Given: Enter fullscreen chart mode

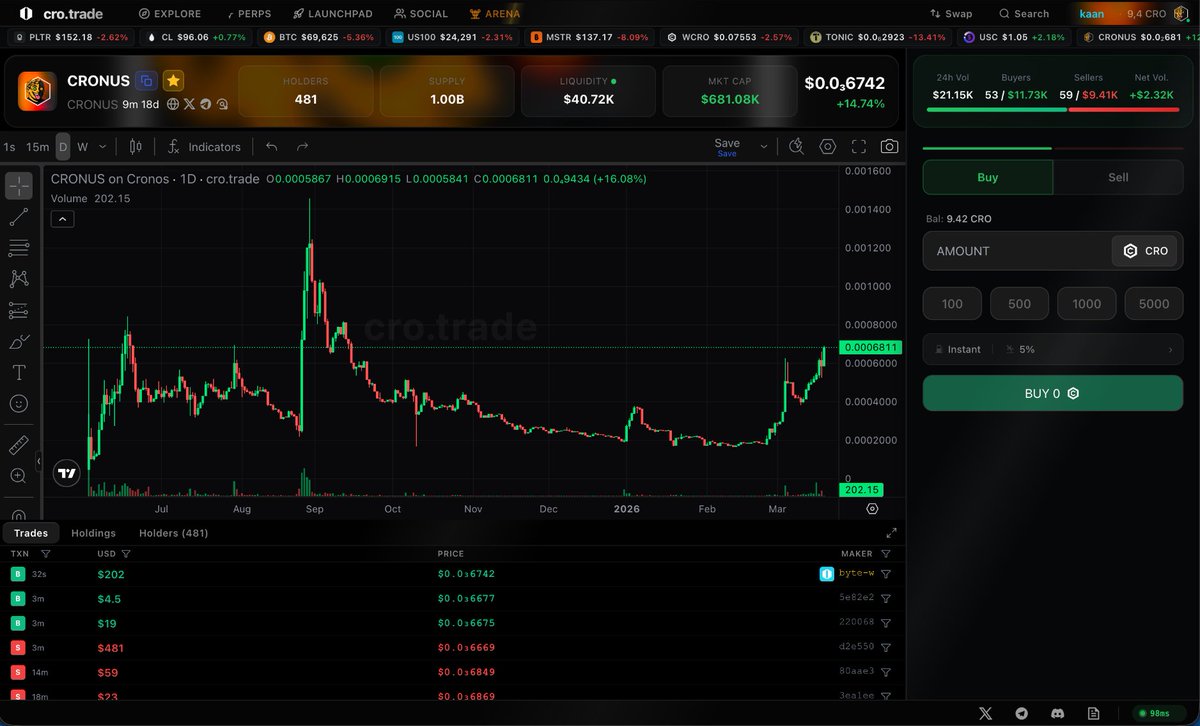Looking at the screenshot, I should coord(859,146).
